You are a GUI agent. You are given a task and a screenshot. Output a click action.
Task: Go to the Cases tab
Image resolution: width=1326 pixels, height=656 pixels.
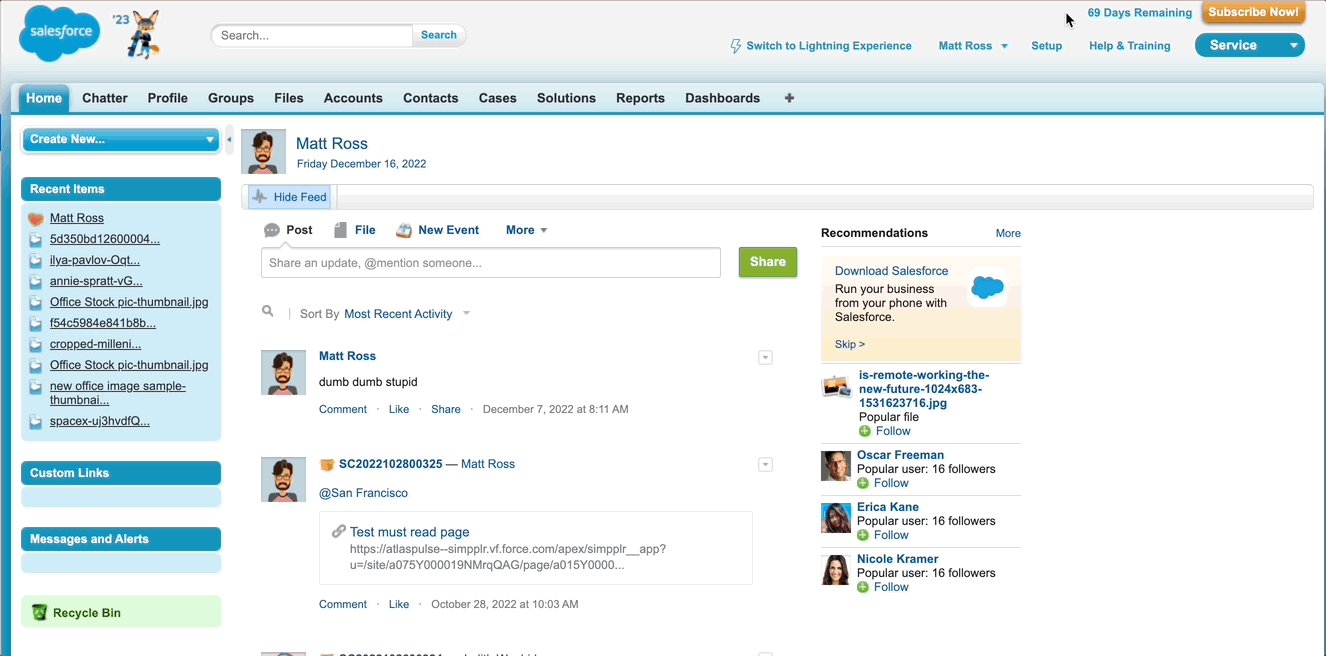(497, 98)
